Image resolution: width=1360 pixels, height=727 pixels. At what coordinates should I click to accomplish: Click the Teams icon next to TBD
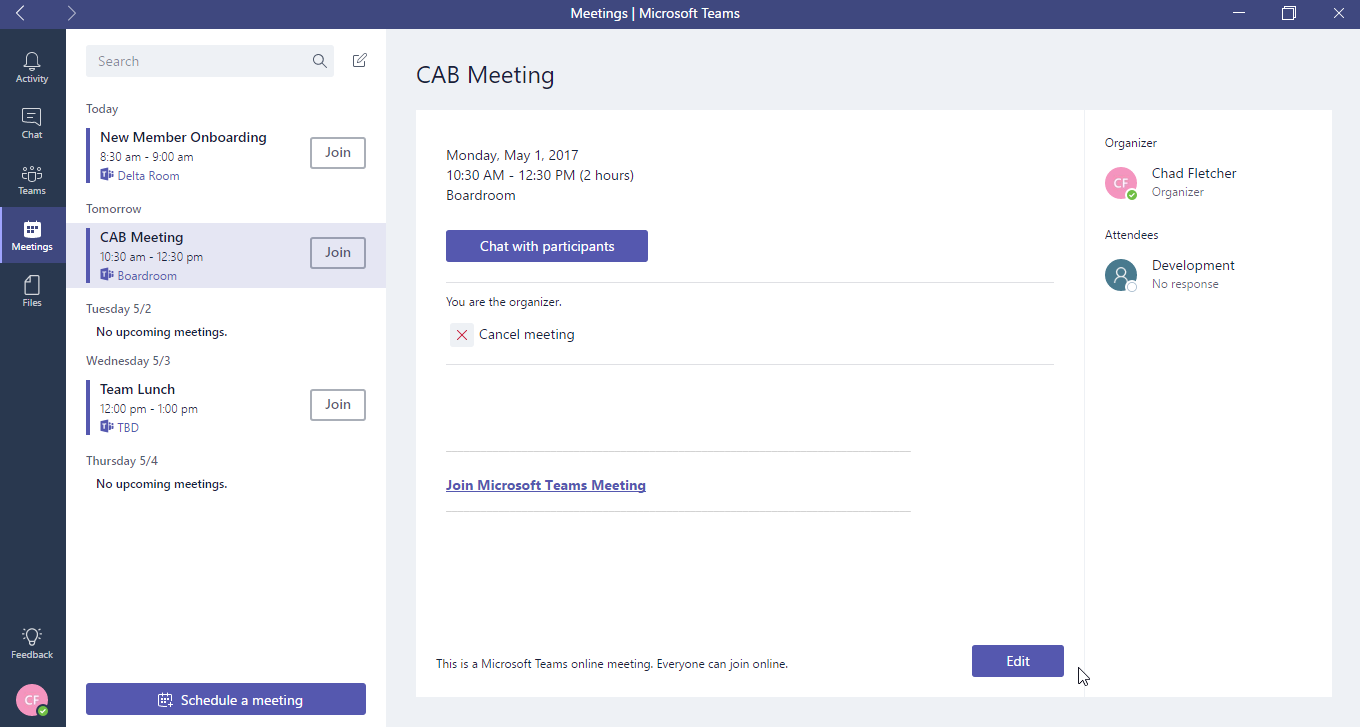click(x=107, y=427)
